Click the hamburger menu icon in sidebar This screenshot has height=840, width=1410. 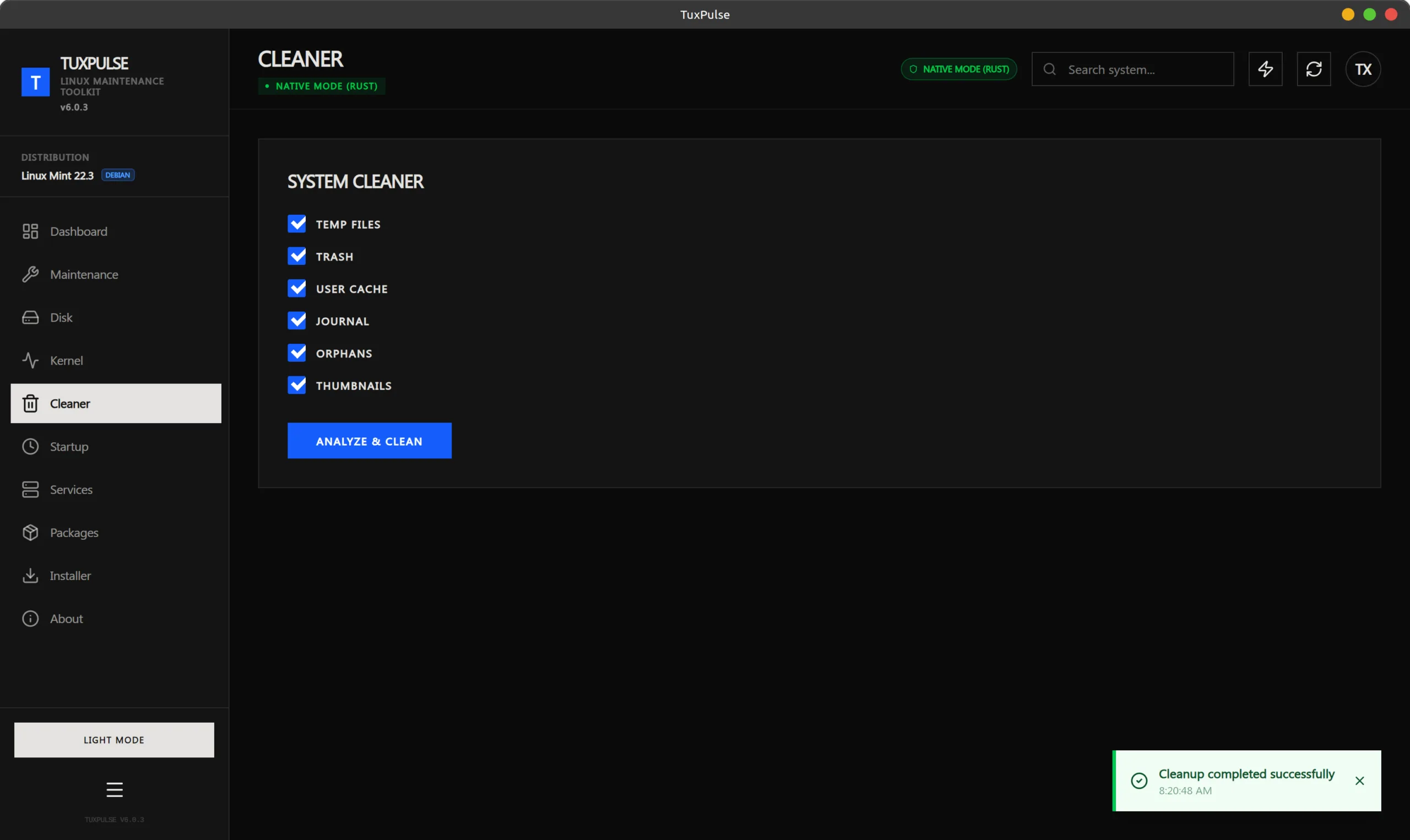(115, 789)
